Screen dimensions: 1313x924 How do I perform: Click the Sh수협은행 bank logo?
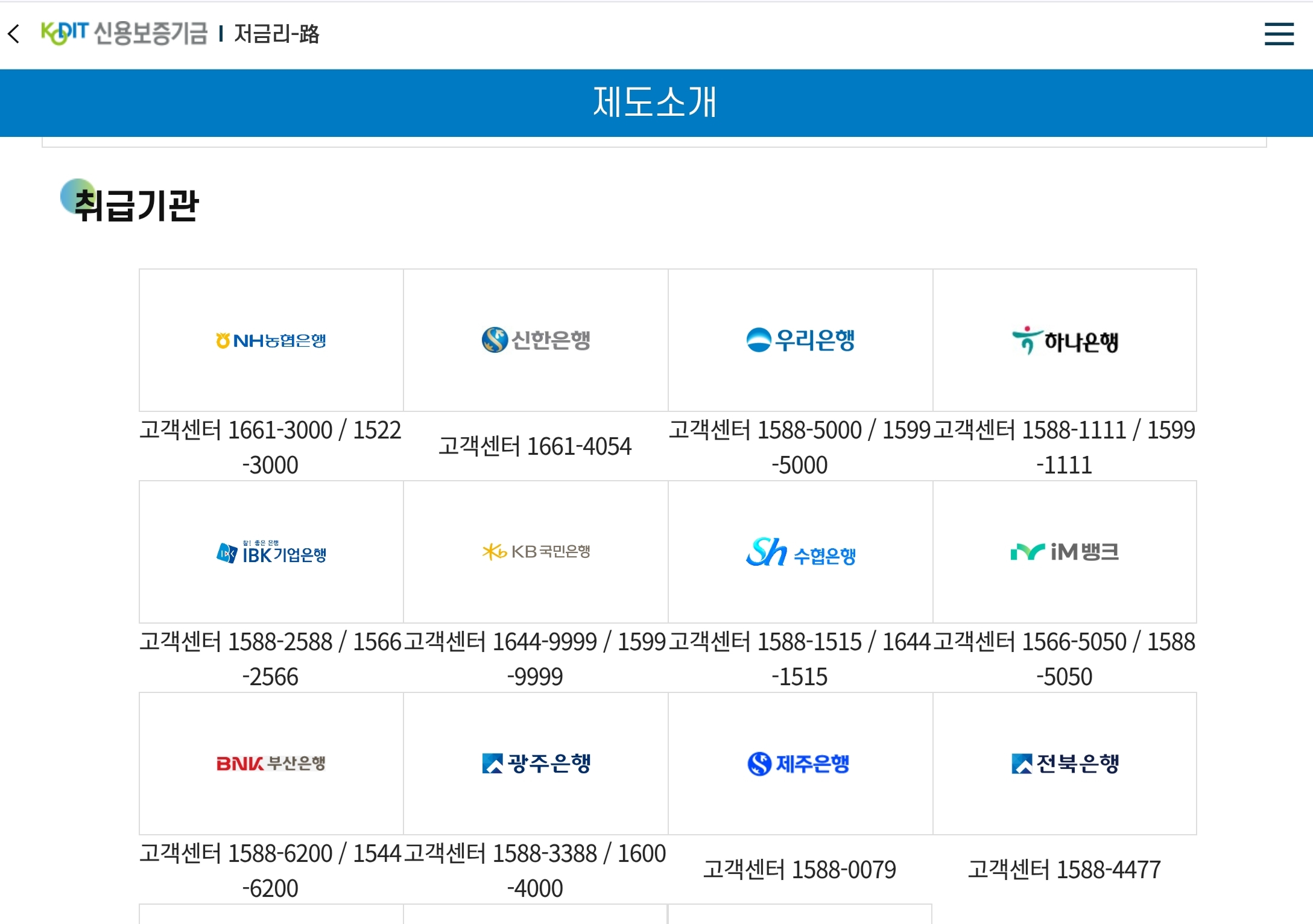click(800, 552)
